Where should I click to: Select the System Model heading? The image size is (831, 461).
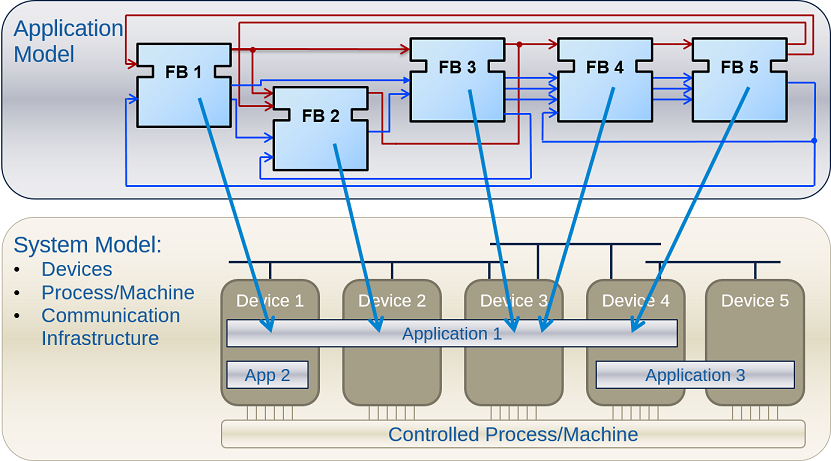(x=87, y=246)
